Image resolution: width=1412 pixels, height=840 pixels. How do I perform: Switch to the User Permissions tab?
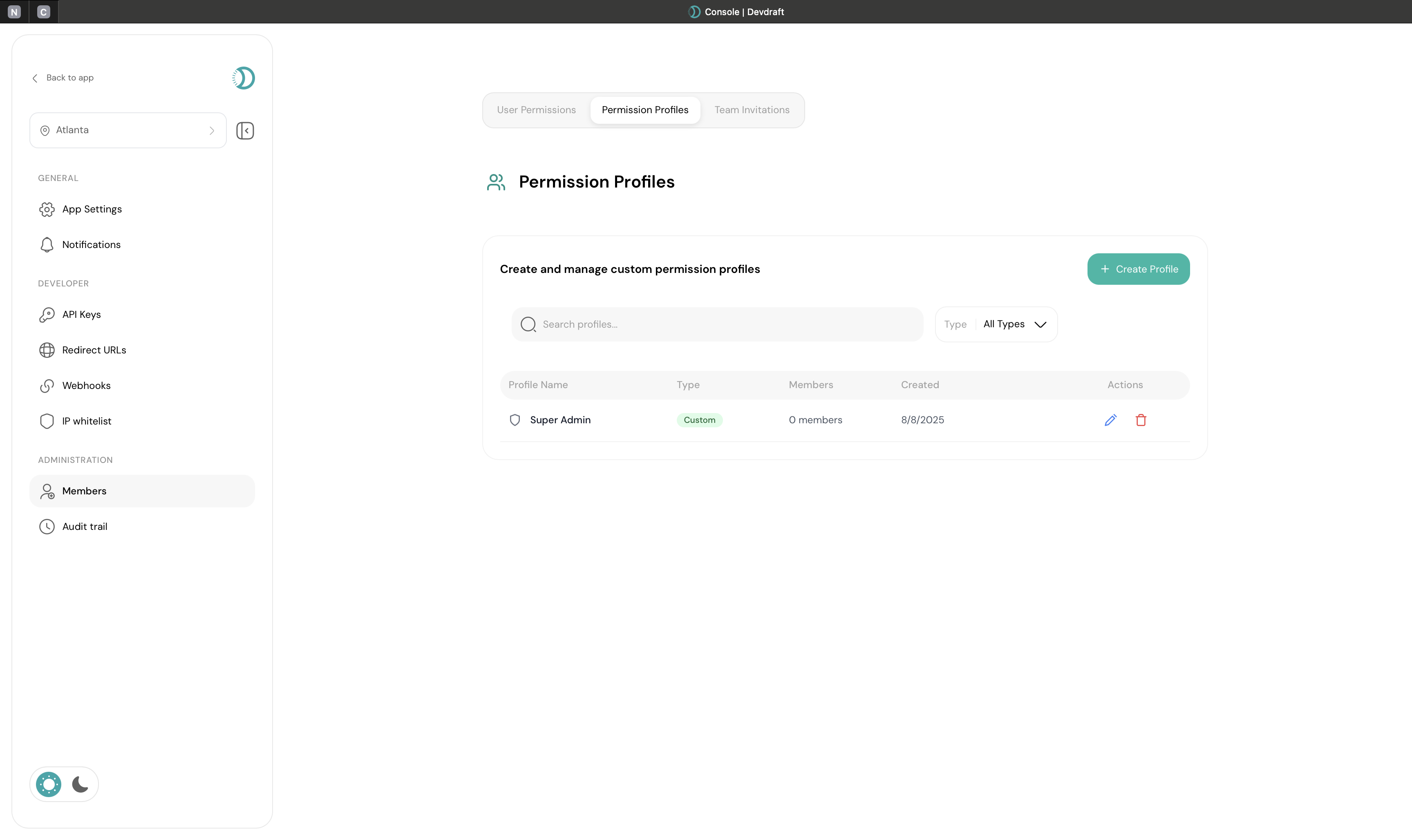(x=536, y=110)
